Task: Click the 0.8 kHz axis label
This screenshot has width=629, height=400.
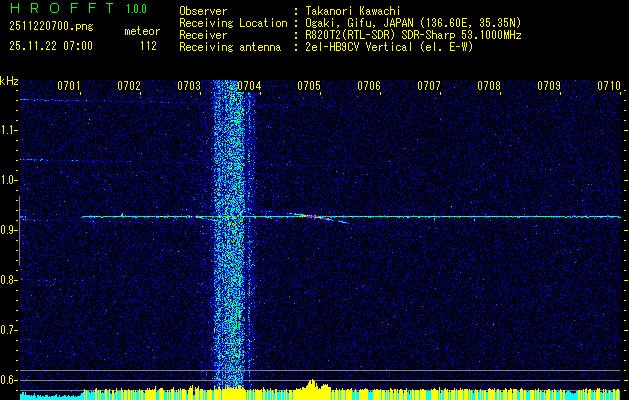Action: coord(8,280)
